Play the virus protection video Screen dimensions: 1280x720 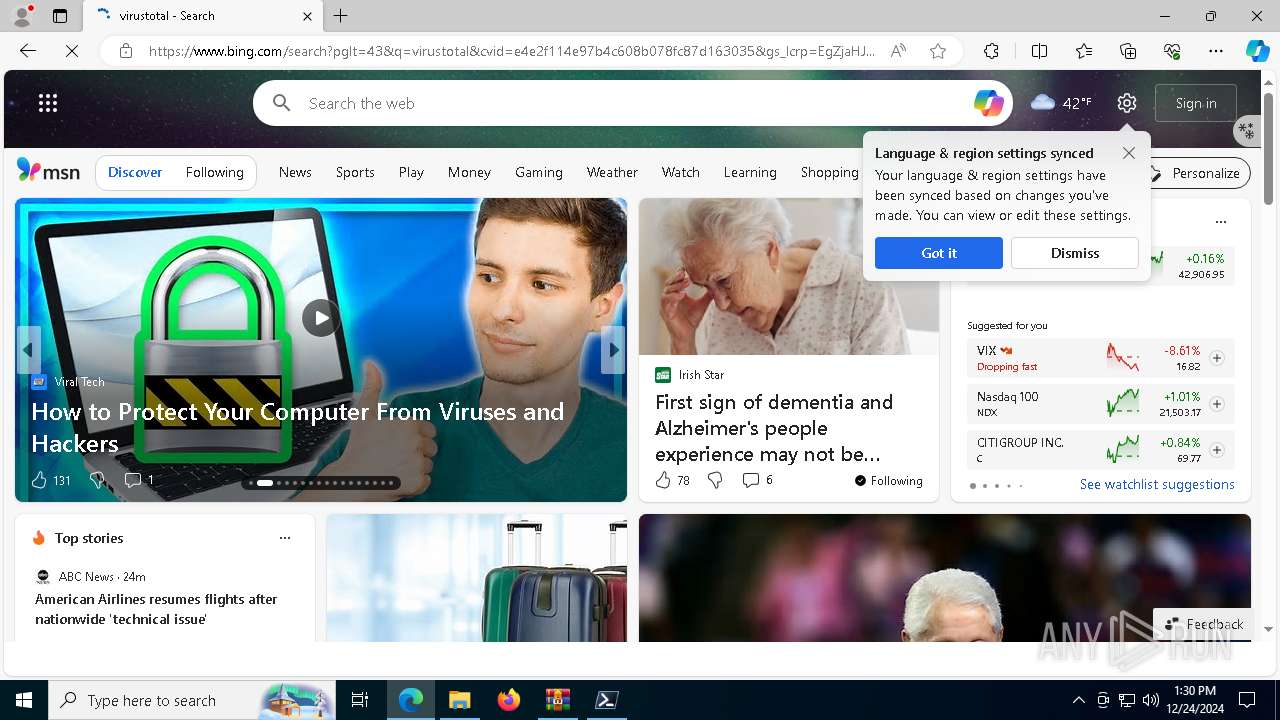pos(320,318)
